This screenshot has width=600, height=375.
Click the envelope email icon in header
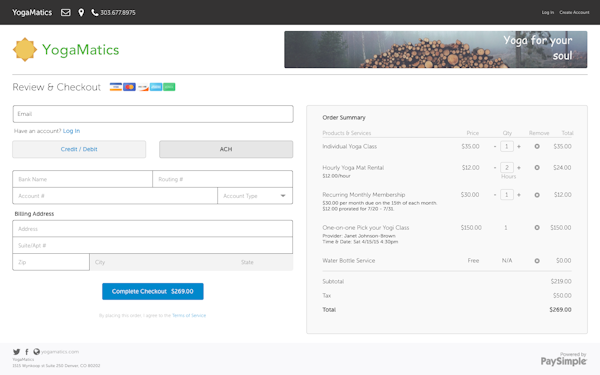[65, 13]
